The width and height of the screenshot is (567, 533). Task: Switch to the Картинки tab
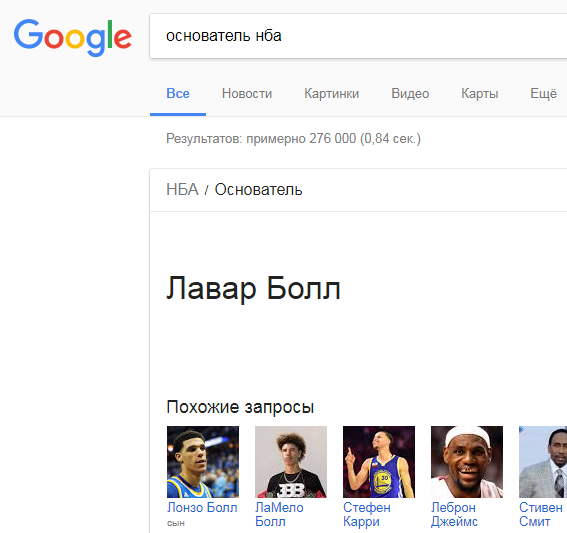(332, 93)
